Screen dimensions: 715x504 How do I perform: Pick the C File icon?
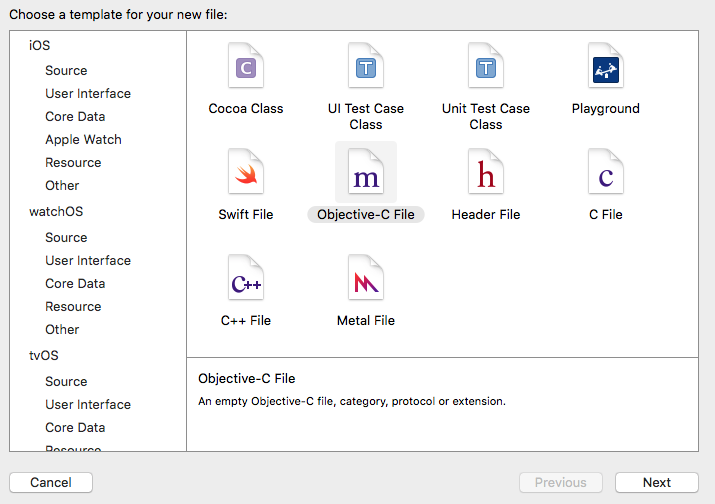tap(606, 171)
